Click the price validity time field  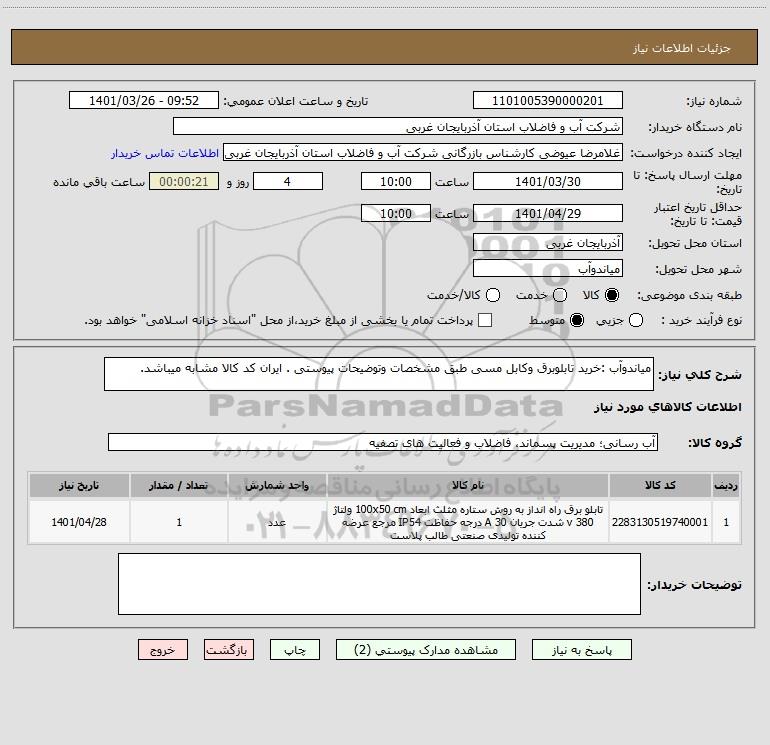396,213
